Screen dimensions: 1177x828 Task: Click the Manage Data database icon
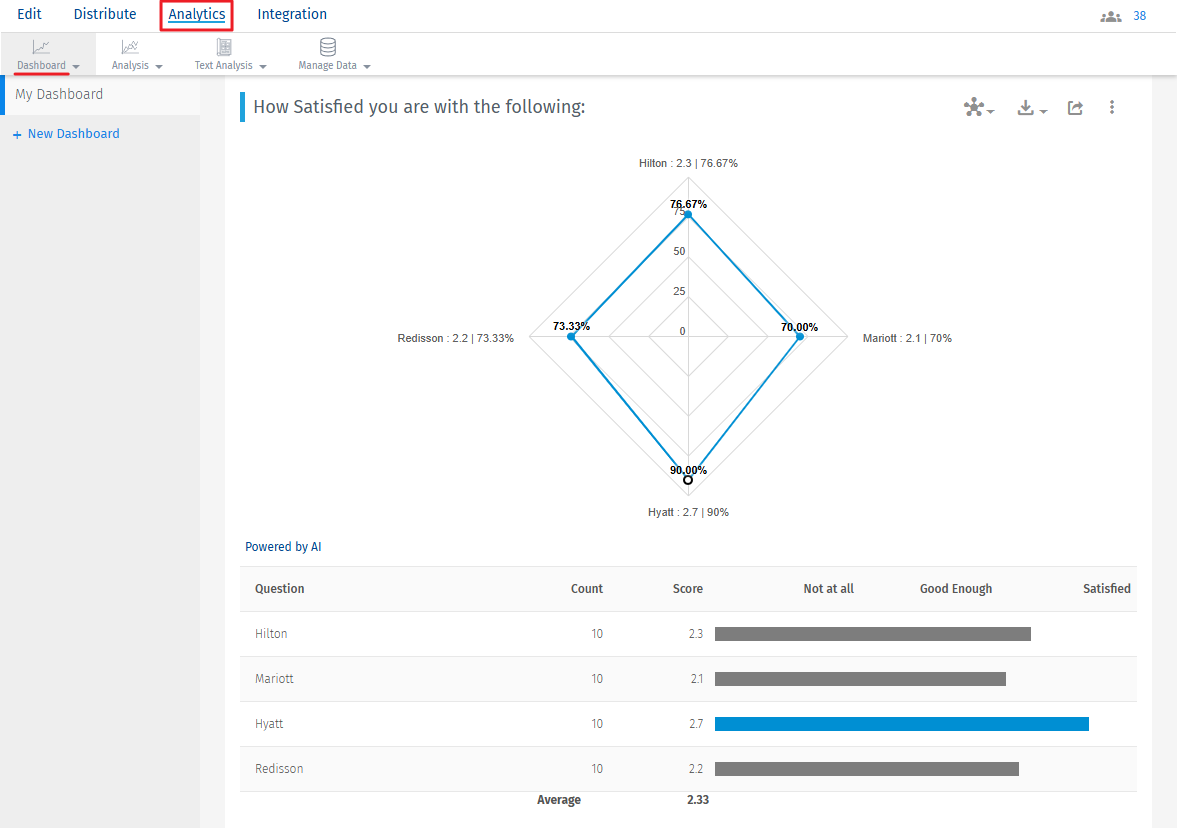pyautogui.click(x=327, y=47)
